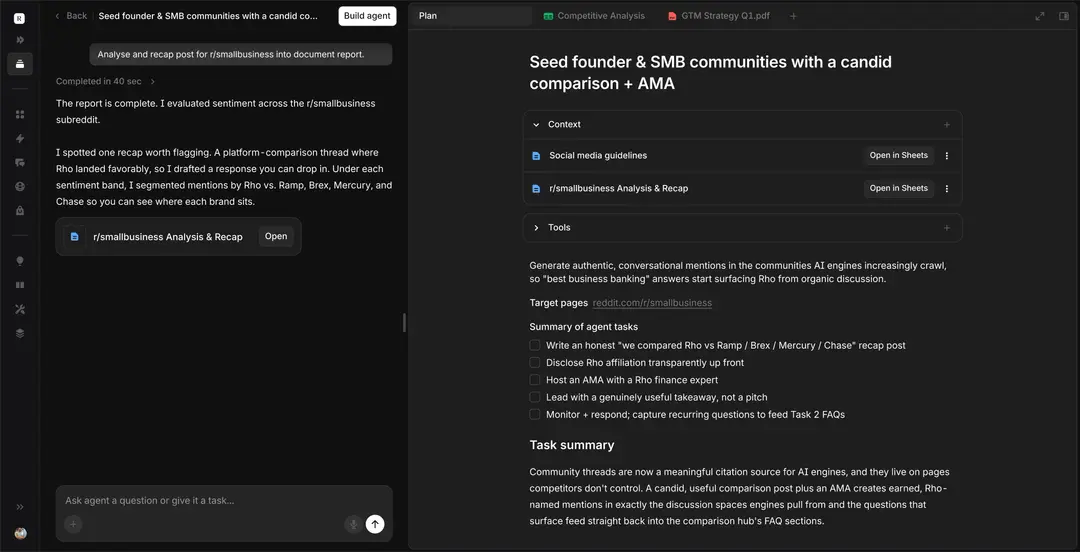Click the 'Ask agent a question' input field
Viewport: 1080px width, 552px height.
click(224, 500)
